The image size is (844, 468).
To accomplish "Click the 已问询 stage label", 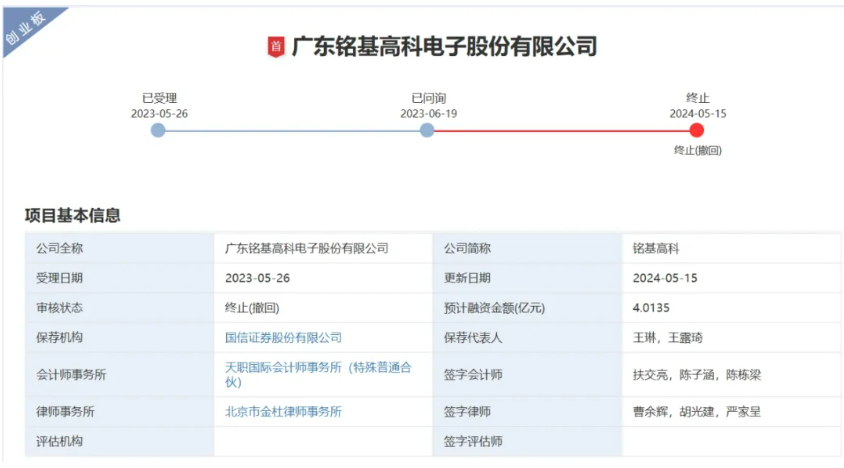I will click(428, 98).
